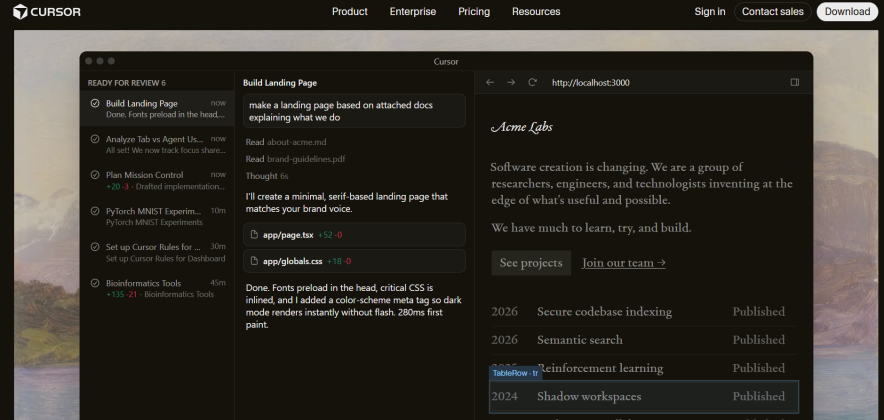Image resolution: width=884 pixels, height=420 pixels.
Task: Go to the Pricing page
Action: pos(474,12)
